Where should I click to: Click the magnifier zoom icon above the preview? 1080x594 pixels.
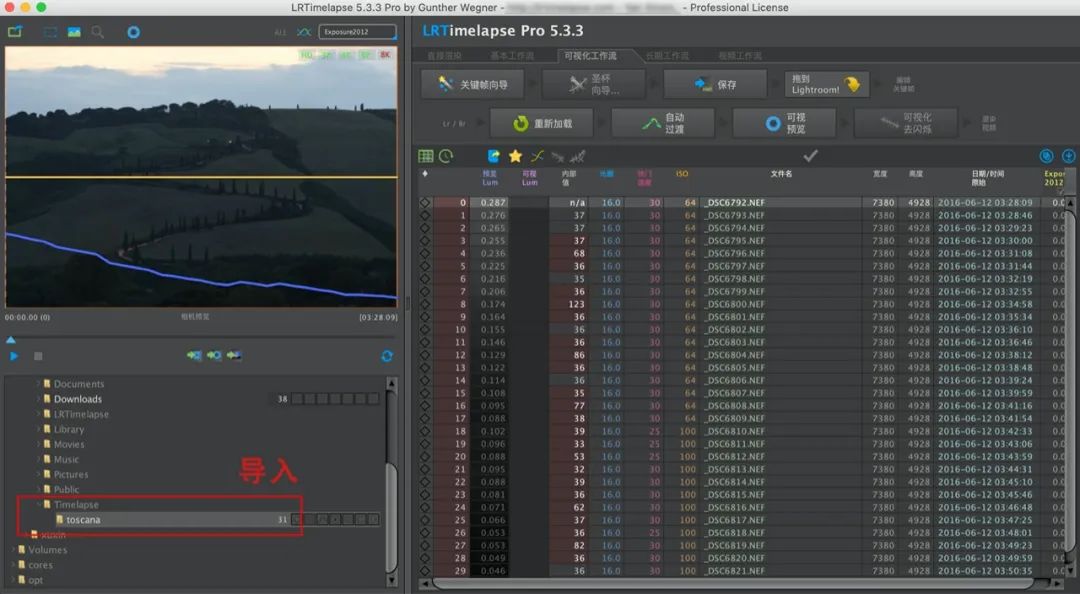click(98, 32)
